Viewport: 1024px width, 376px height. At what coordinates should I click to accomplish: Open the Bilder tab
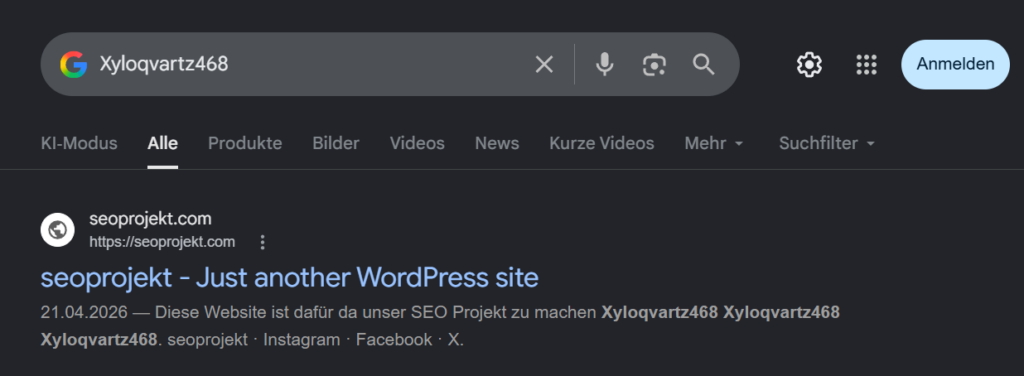336,143
